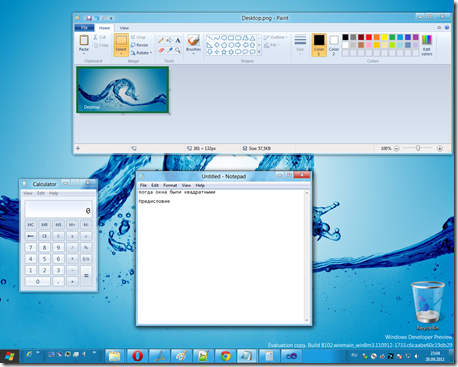Screen dimensions: 458x367
Task: Click the Cut scissors button
Action: [100, 37]
